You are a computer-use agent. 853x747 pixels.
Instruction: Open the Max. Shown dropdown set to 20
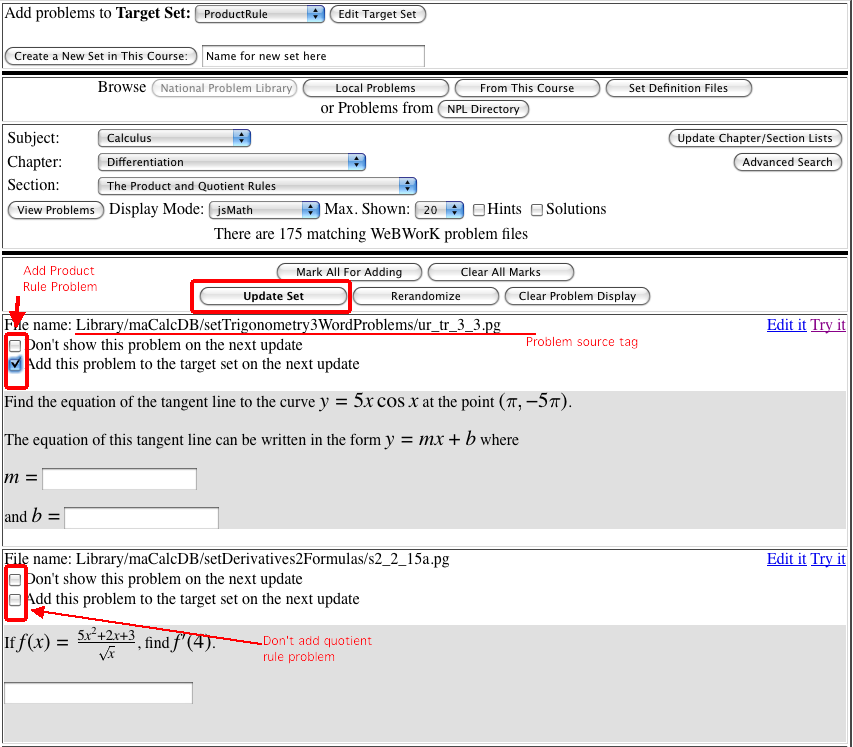coord(439,210)
